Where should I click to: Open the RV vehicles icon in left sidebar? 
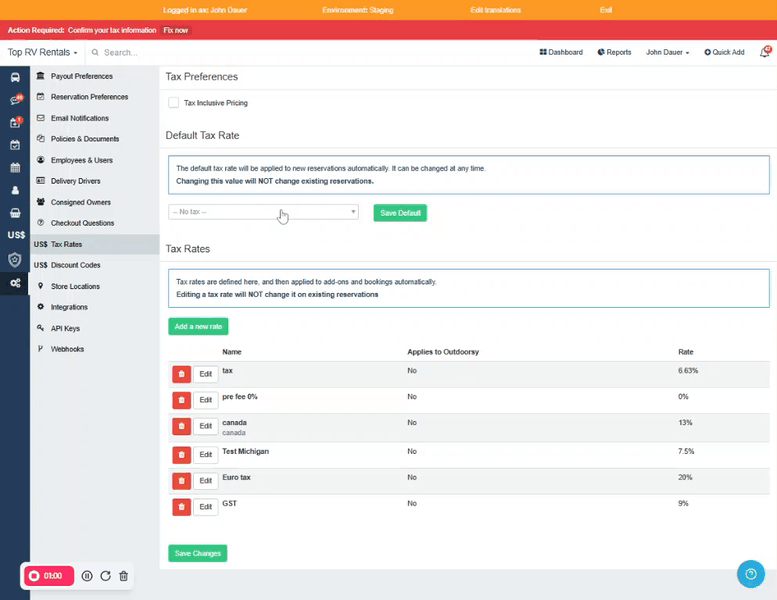(x=15, y=77)
